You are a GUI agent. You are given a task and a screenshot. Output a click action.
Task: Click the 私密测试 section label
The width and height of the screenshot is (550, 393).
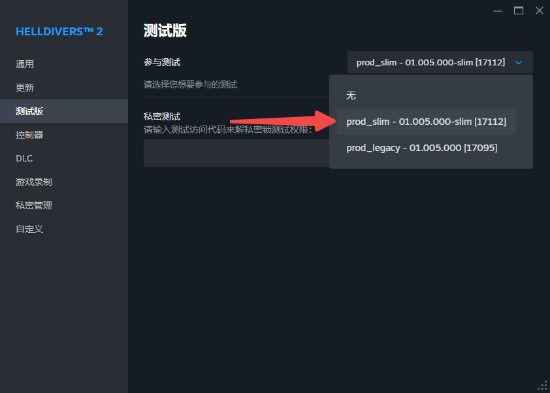tap(162, 116)
